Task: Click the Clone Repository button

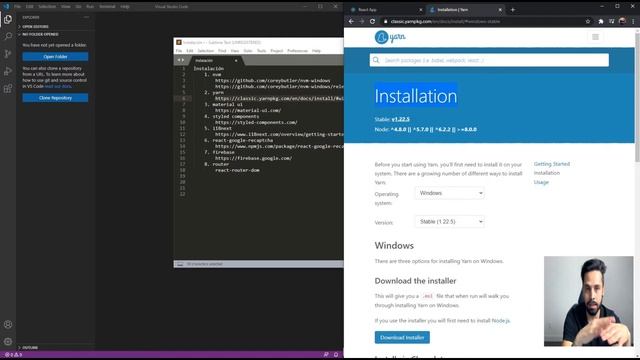Action: [x=55, y=98]
